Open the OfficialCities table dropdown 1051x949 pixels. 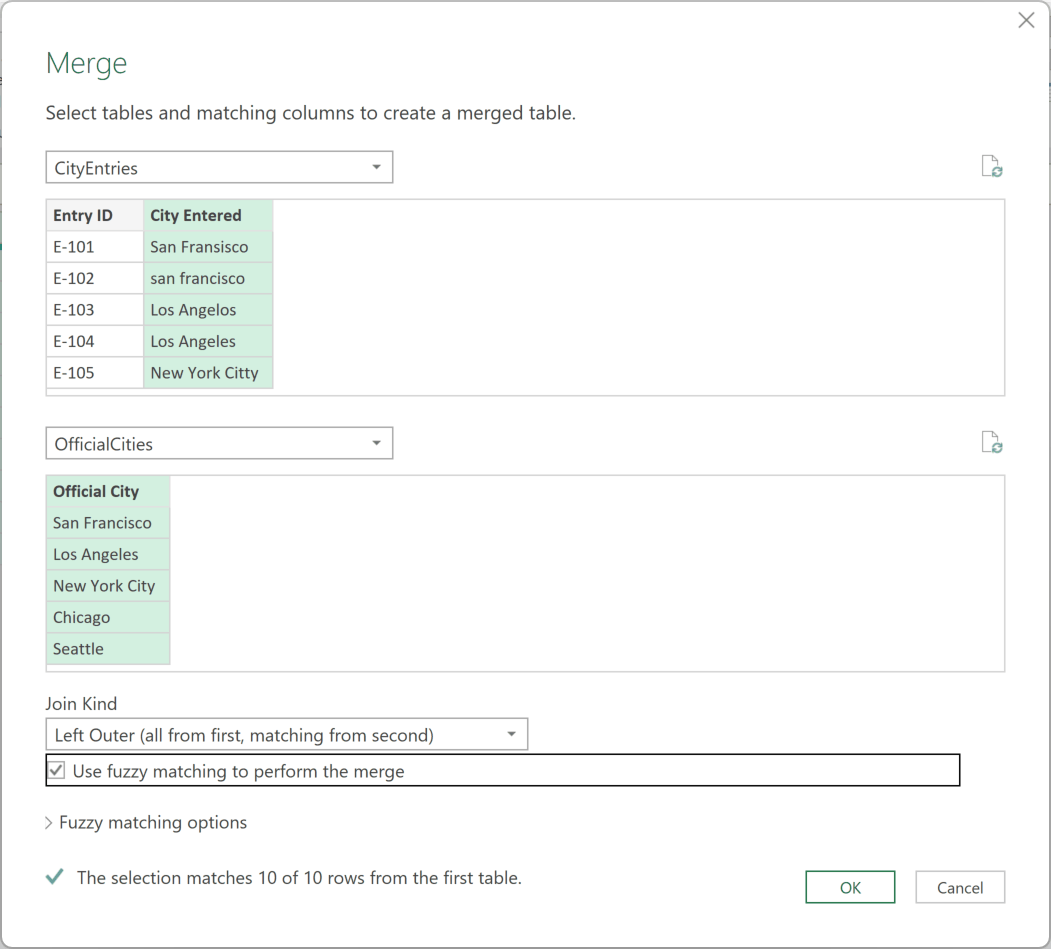click(x=219, y=444)
